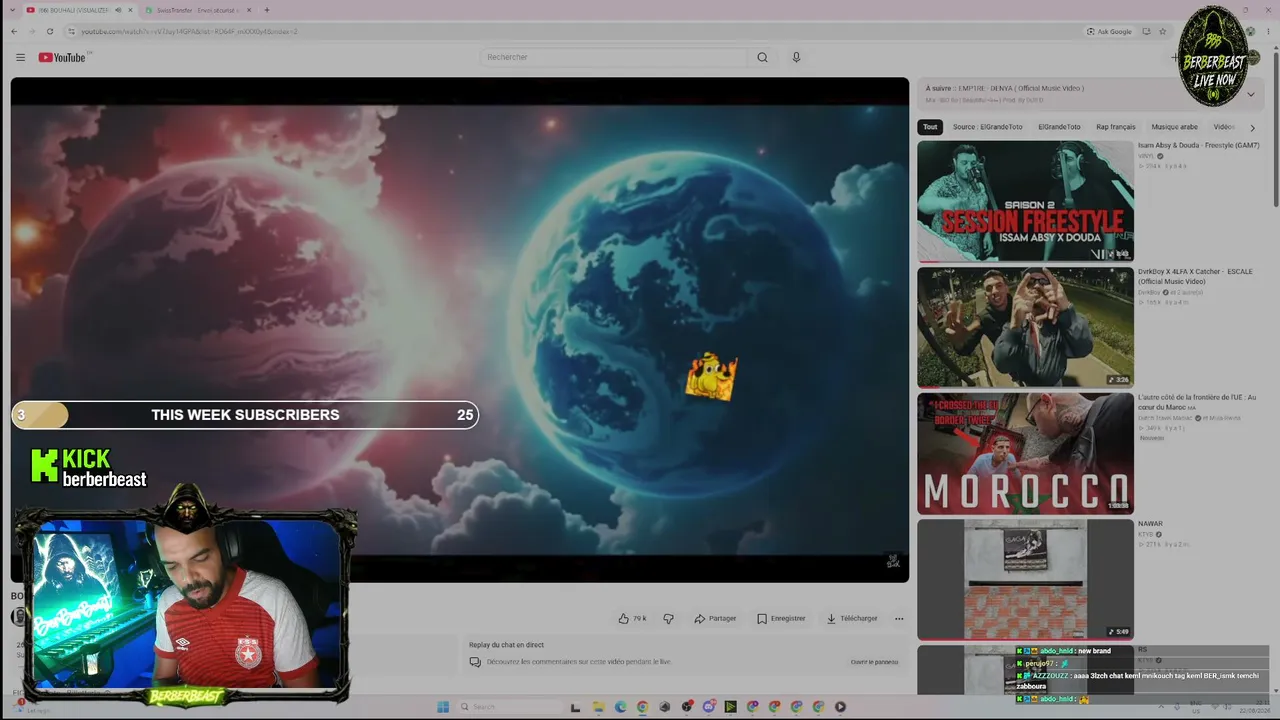
Task: Select the 'Tout' filter chip
Action: [930, 127]
